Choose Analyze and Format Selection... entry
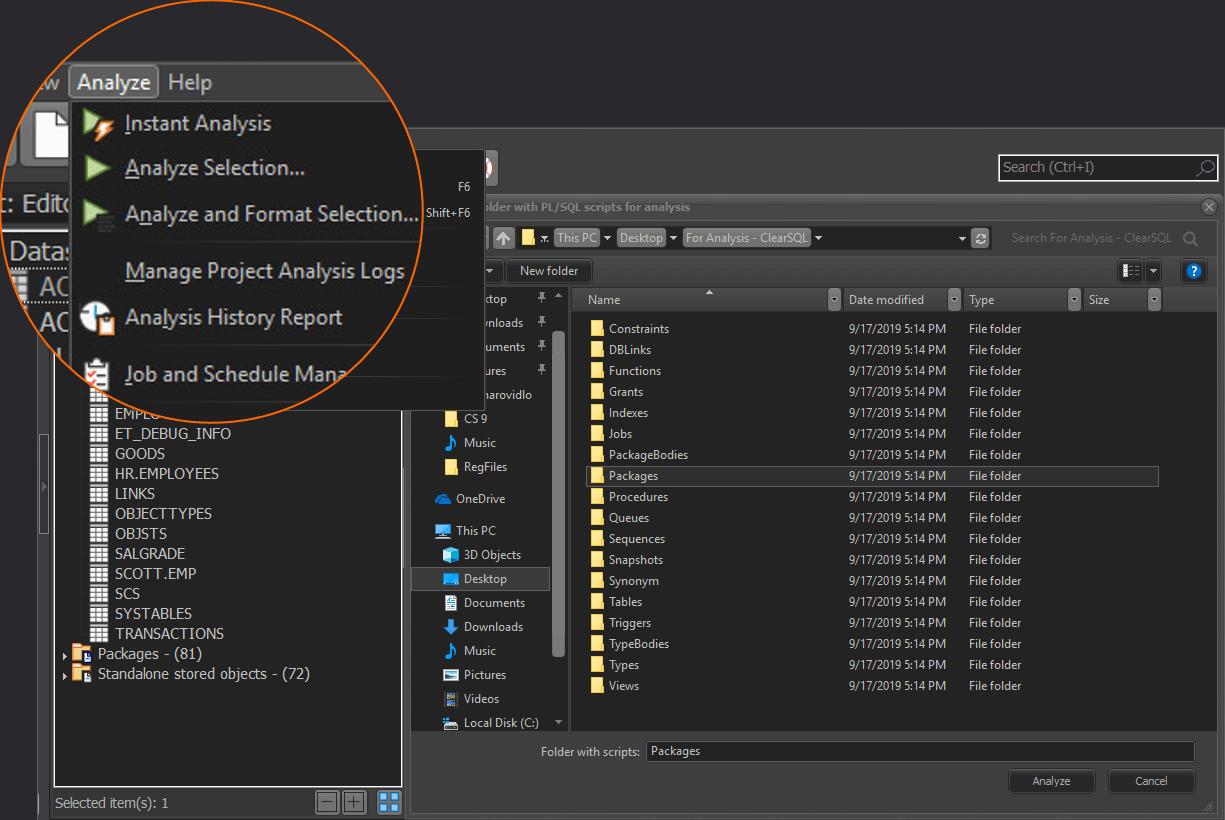The image size is (1225, 820). click(272, 214)
